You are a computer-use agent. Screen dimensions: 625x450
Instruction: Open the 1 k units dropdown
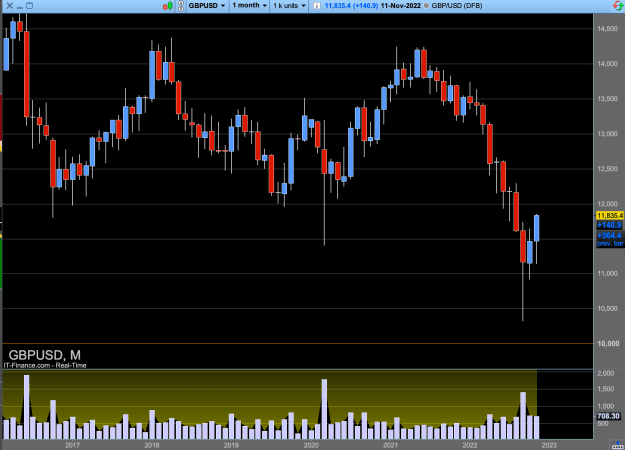(289, 6)
